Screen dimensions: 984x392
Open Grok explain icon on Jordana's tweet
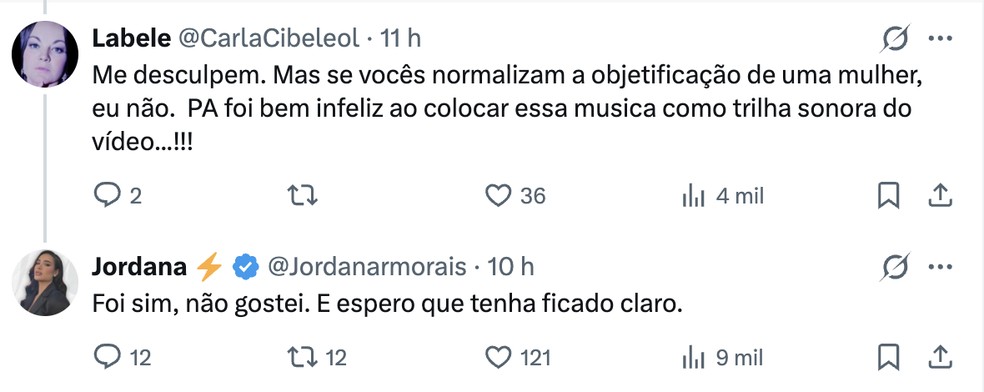tap(894, 268)
